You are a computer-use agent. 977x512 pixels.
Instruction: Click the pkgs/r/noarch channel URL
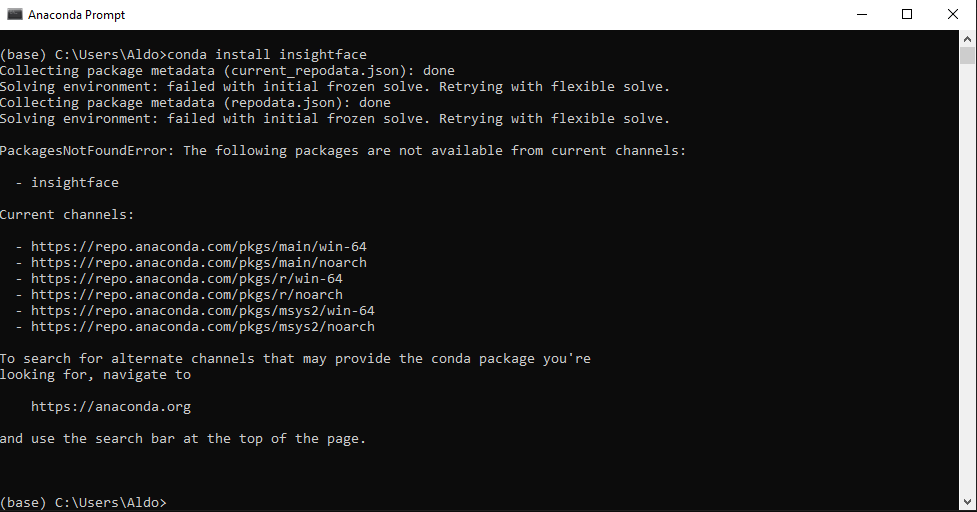pos(186,294)
